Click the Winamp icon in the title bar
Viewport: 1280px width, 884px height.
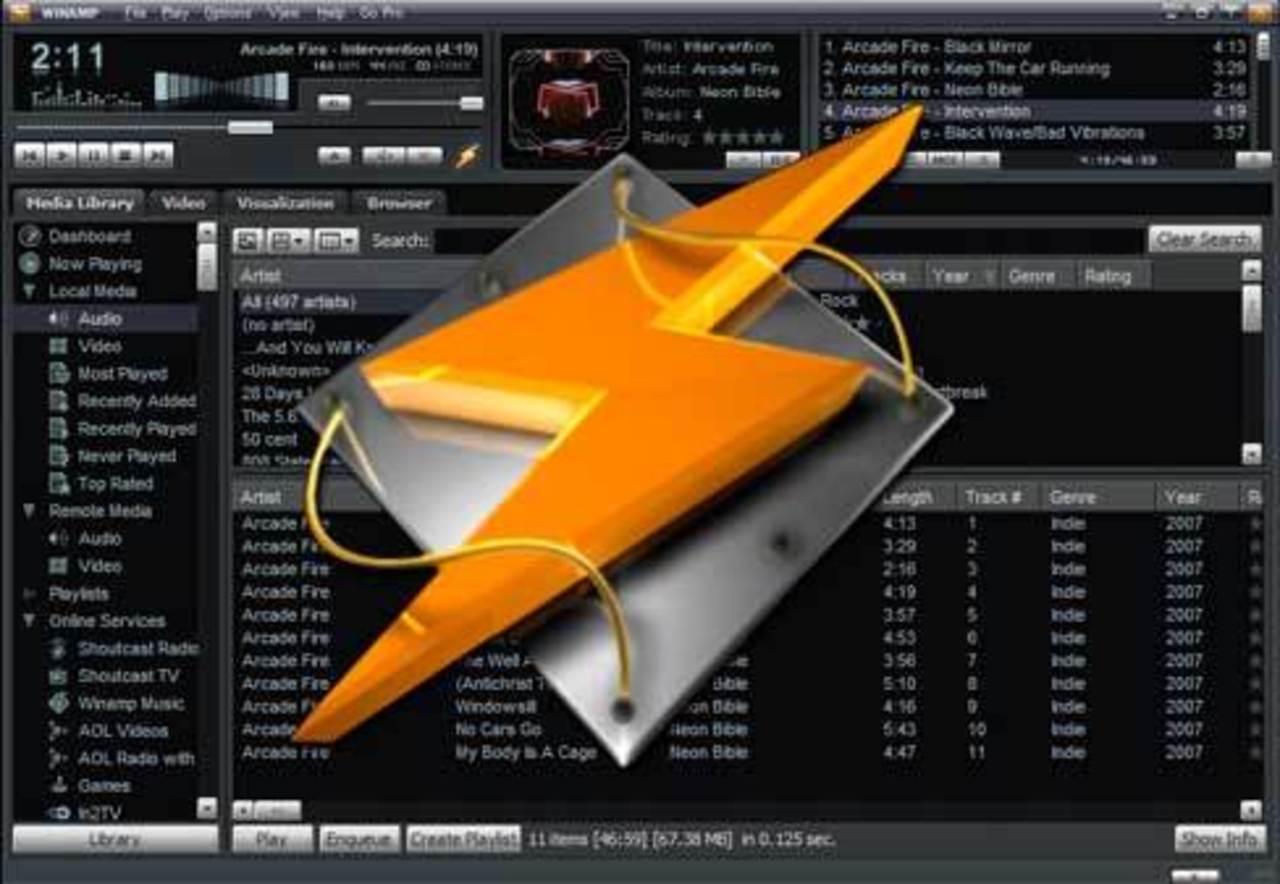click(x=20, y=13)
